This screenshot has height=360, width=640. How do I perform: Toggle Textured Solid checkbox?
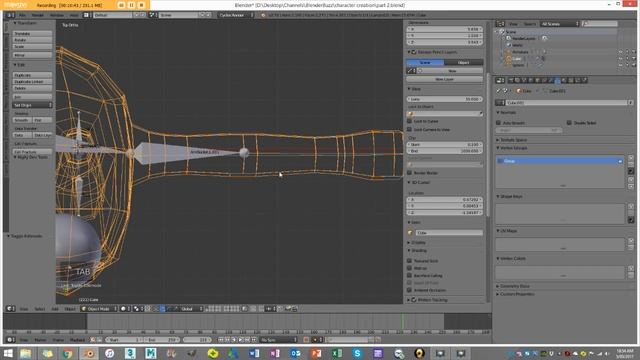click(409, 260)
